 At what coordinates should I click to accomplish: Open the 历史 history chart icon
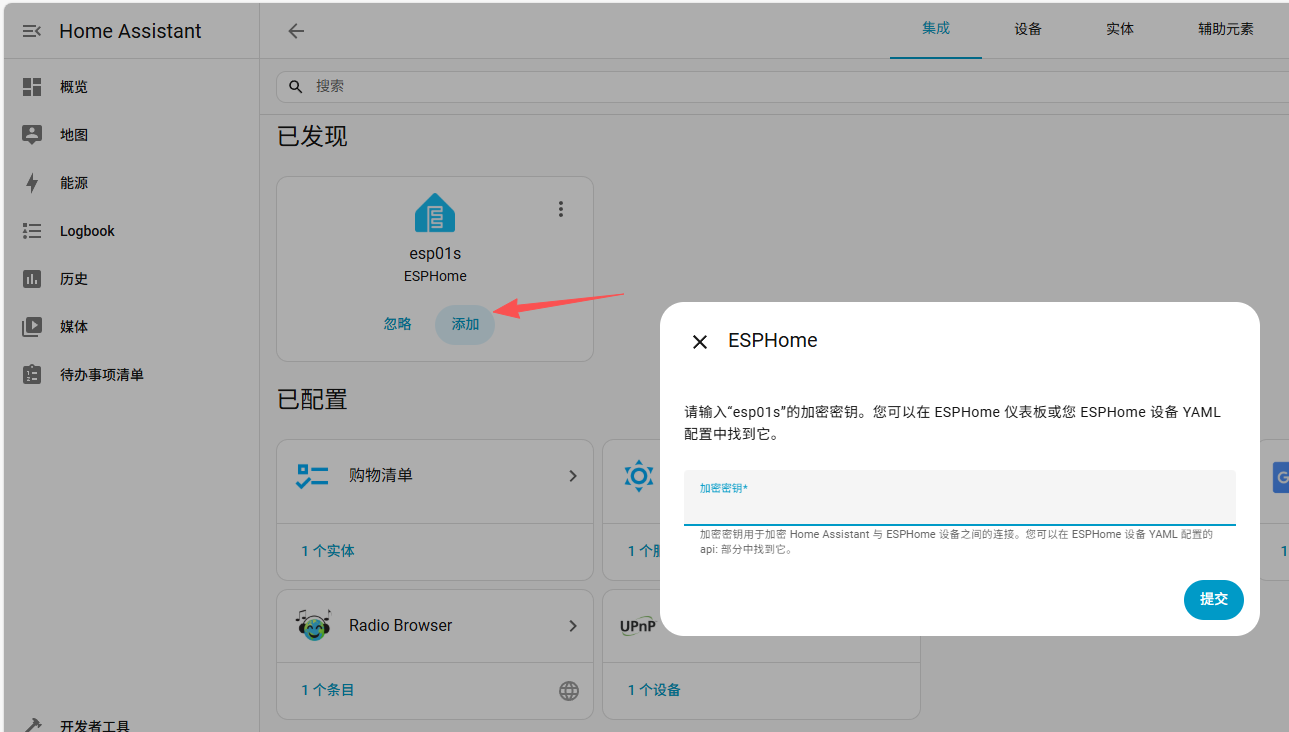[32, 279]
